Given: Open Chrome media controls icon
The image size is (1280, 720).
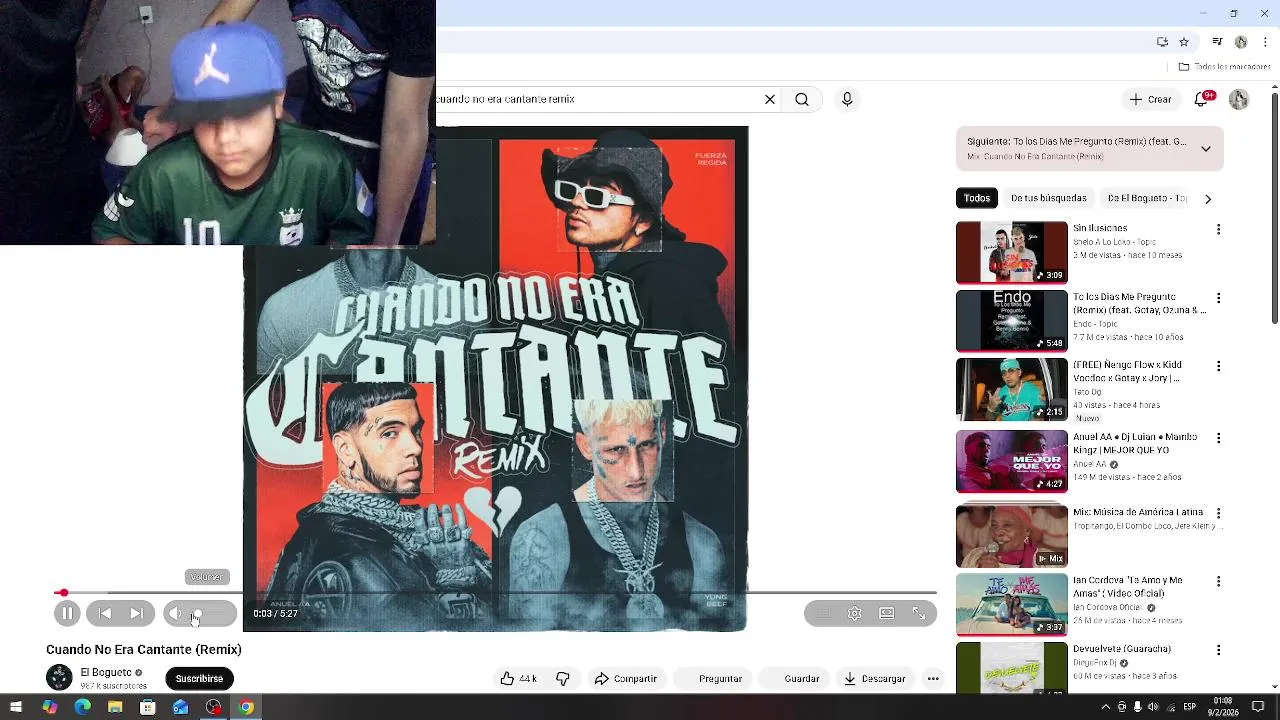Looking at the screenshot, I should point(1217,42).
